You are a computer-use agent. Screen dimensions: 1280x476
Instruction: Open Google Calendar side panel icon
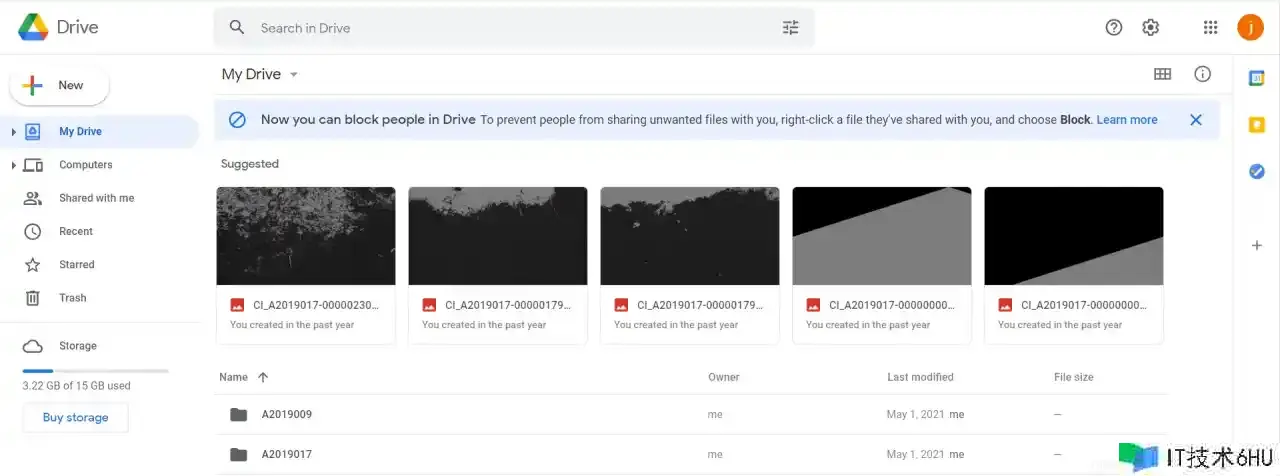[x=1257, y=79]
